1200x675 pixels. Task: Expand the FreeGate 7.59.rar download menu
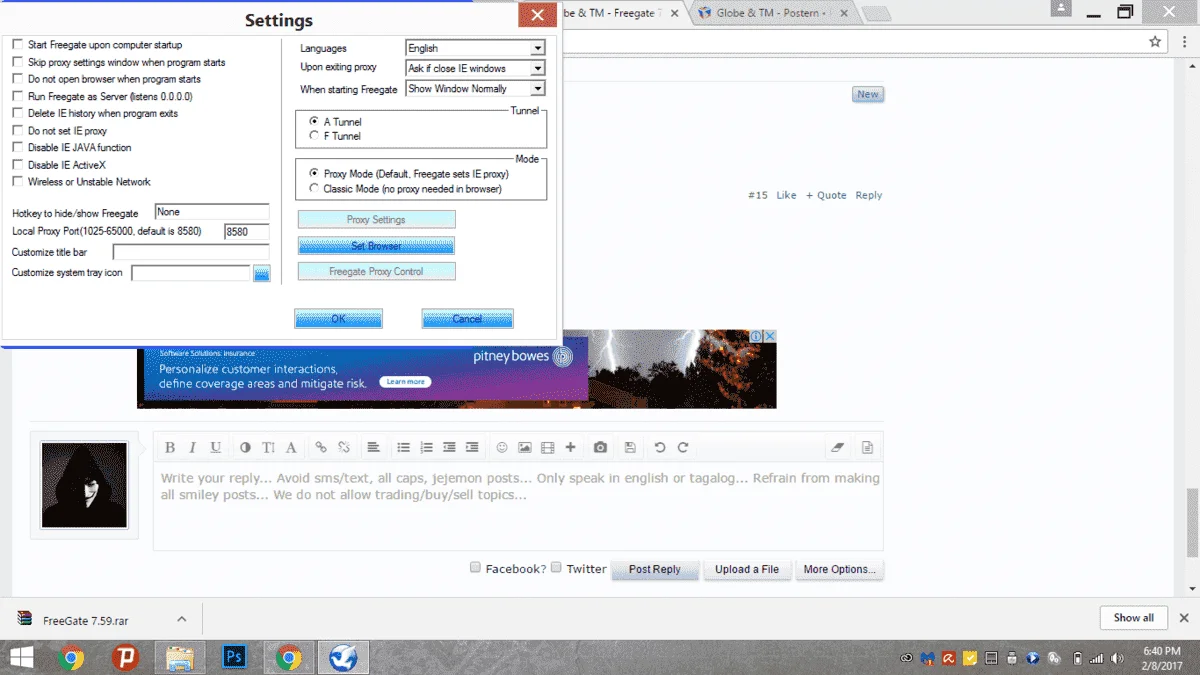click(x=181, y=619)
